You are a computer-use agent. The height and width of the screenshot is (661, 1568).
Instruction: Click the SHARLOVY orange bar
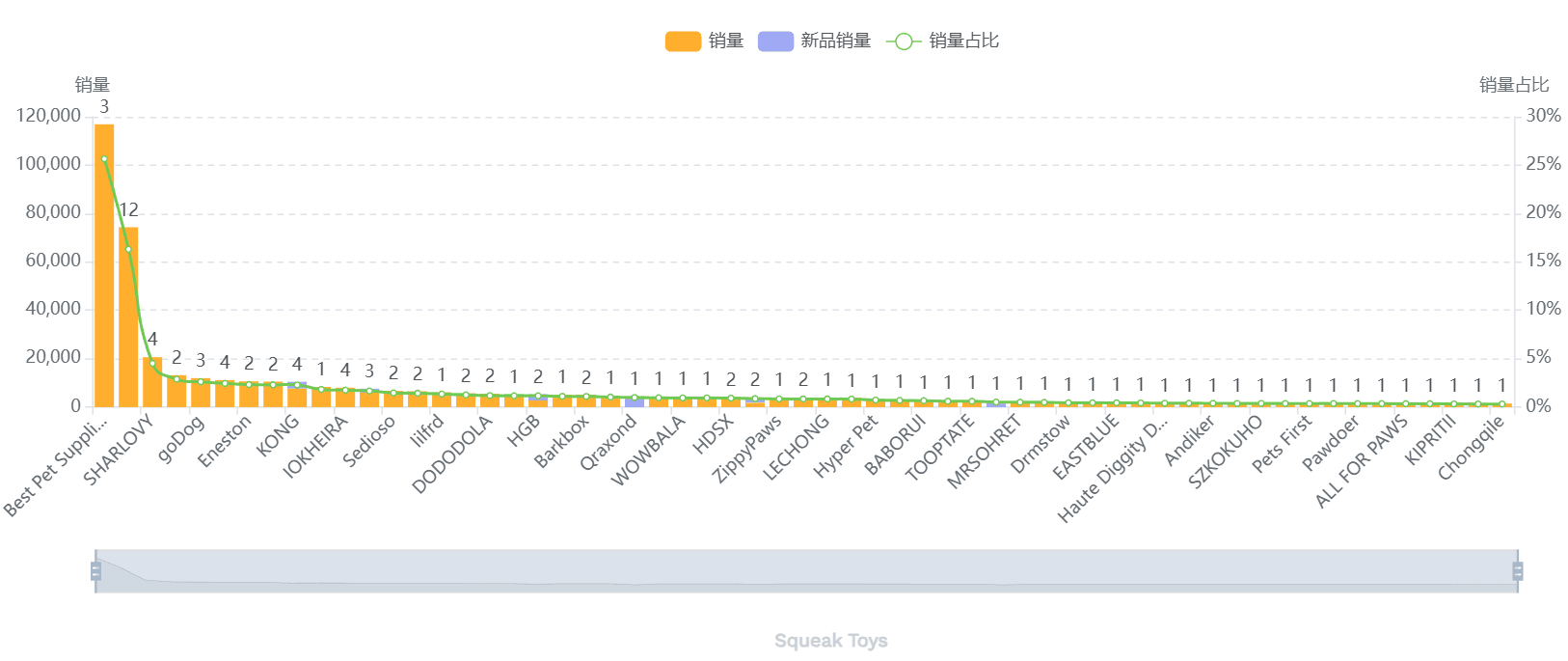click(128, 317)
